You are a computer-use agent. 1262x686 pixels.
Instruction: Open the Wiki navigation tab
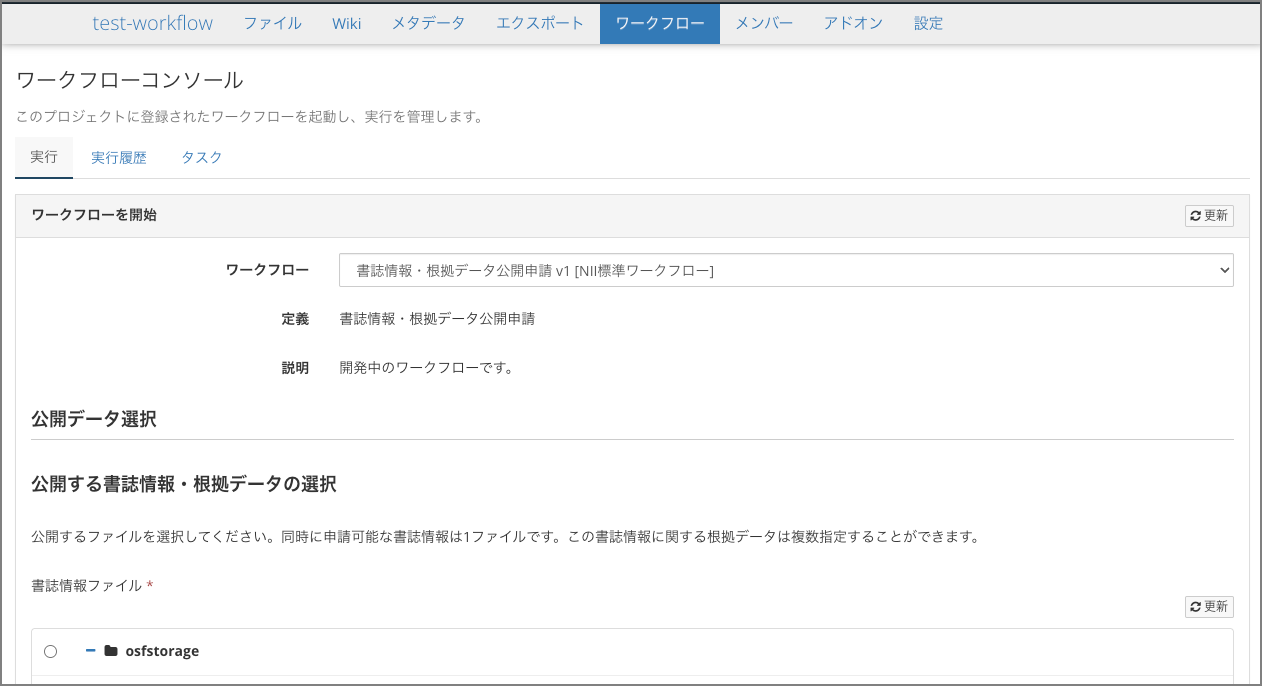point(346,23)
